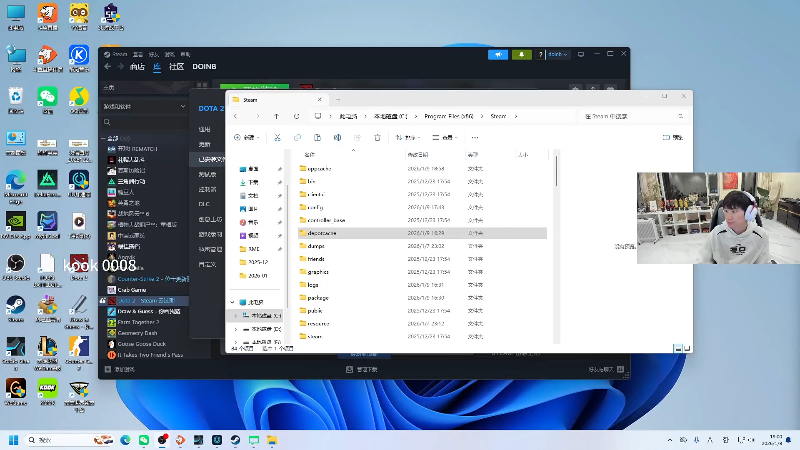
Task: Open the NVIDIA App desktop icon
Action: pyautogui.click(x=16, y=226)
